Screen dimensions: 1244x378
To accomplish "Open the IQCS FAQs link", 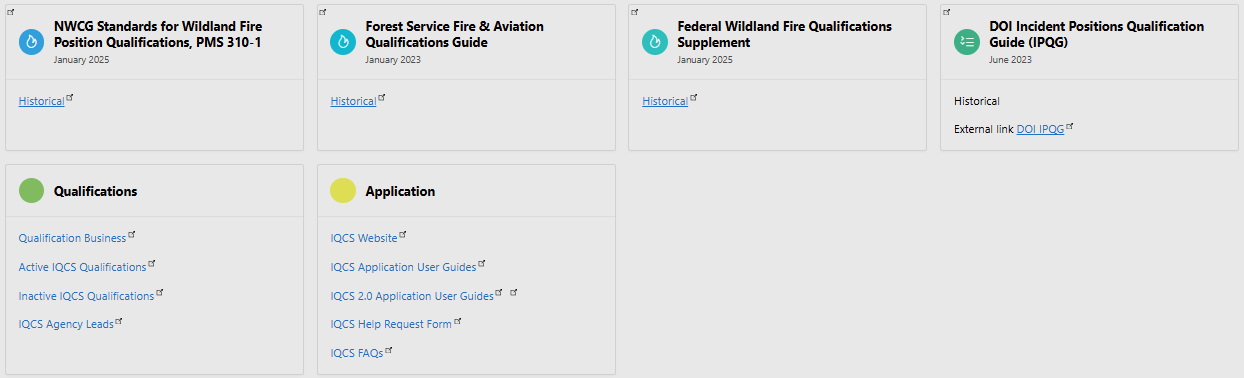I will [x=357, y=353].
